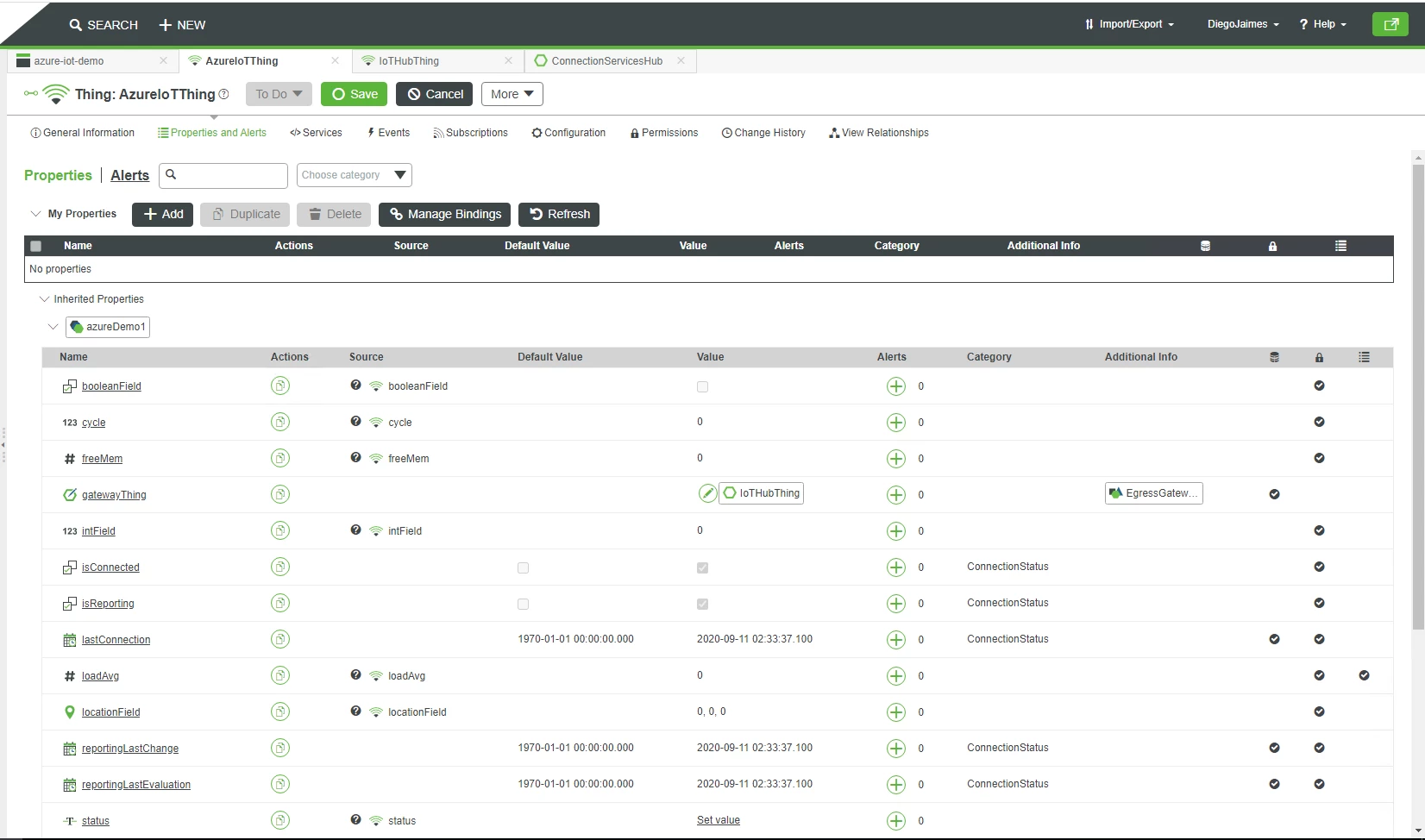This screenshot has height=840, width=1425.
Task: Open the Alerts link beside Properties
Action: click(x=129, y=175)
